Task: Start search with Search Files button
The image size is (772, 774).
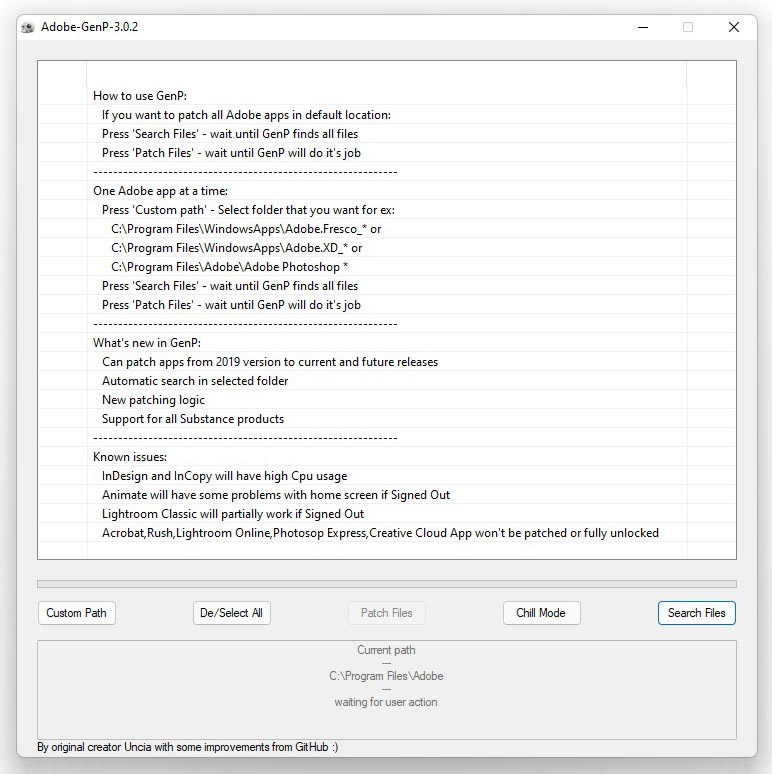Action: [x=696, y=613]
